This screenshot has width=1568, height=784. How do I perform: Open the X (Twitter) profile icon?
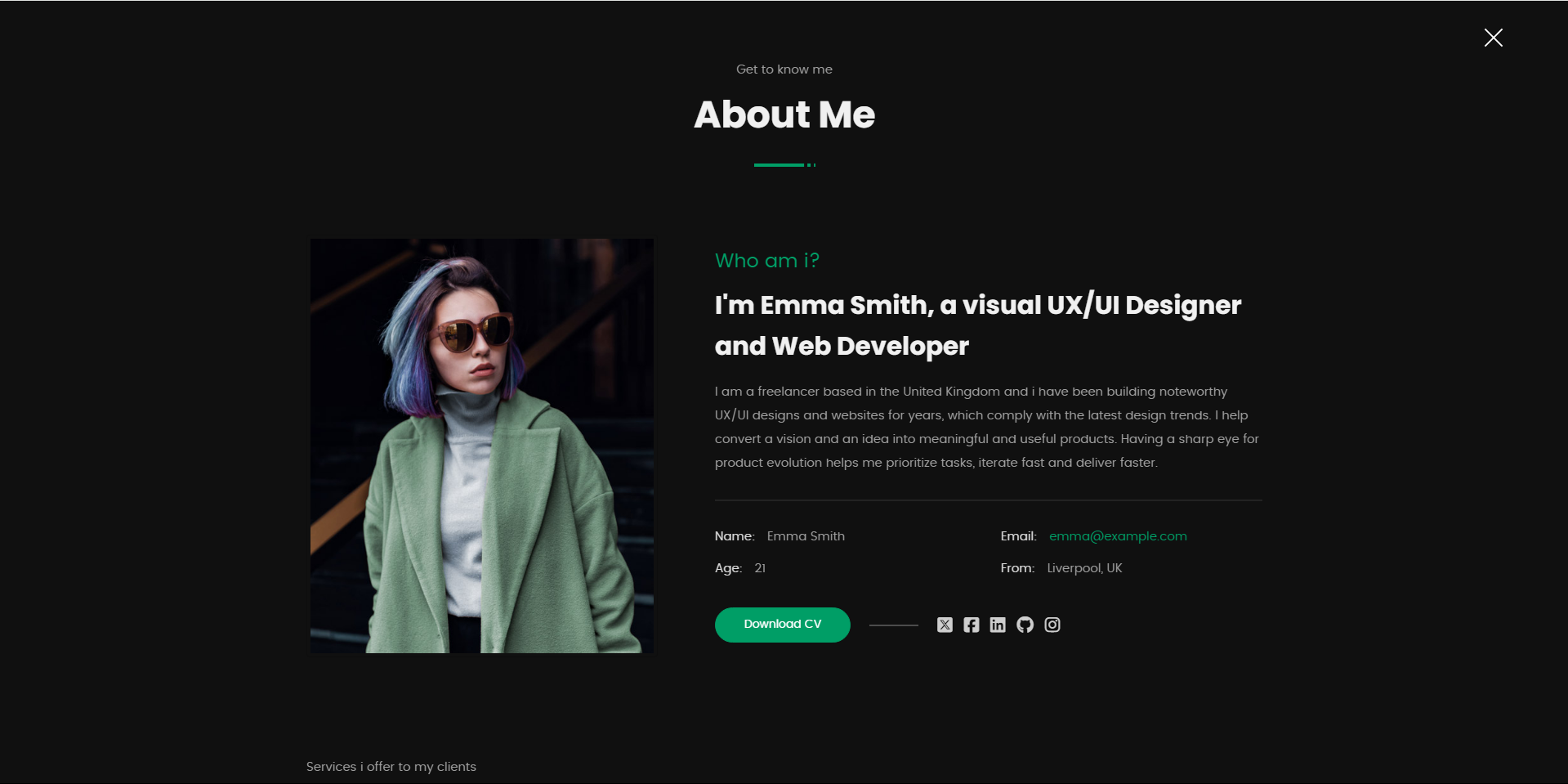[x=945, y=625]
